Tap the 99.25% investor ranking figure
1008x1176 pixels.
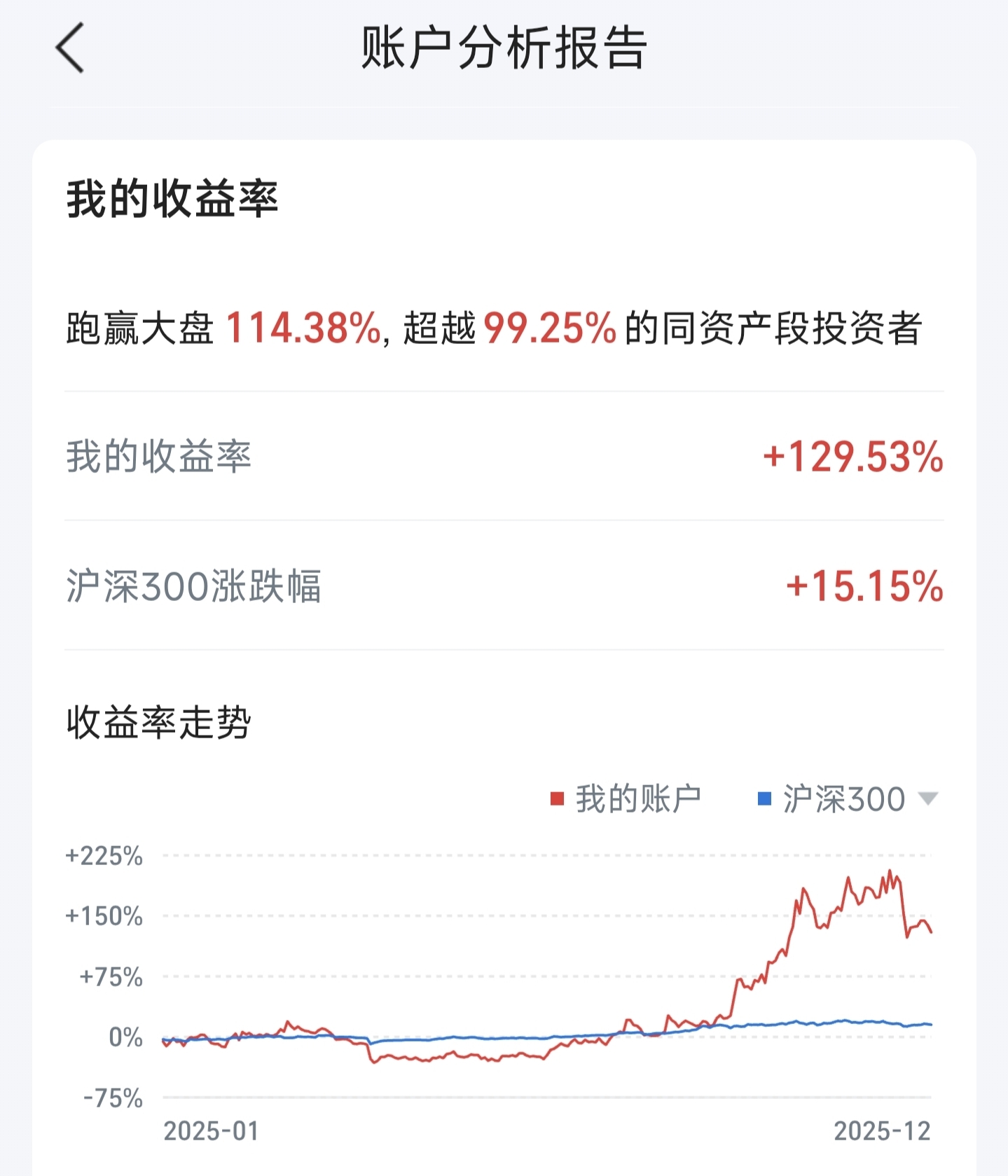[550, 328]
